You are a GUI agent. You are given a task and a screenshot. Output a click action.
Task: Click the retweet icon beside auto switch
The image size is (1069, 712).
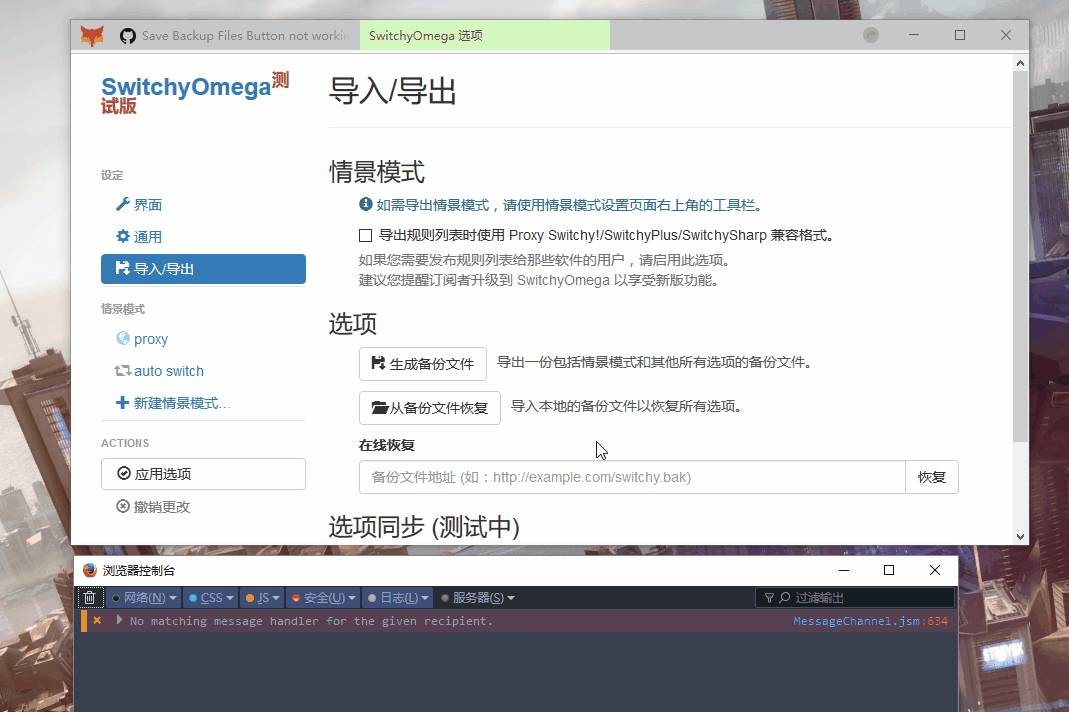[123, 370]
